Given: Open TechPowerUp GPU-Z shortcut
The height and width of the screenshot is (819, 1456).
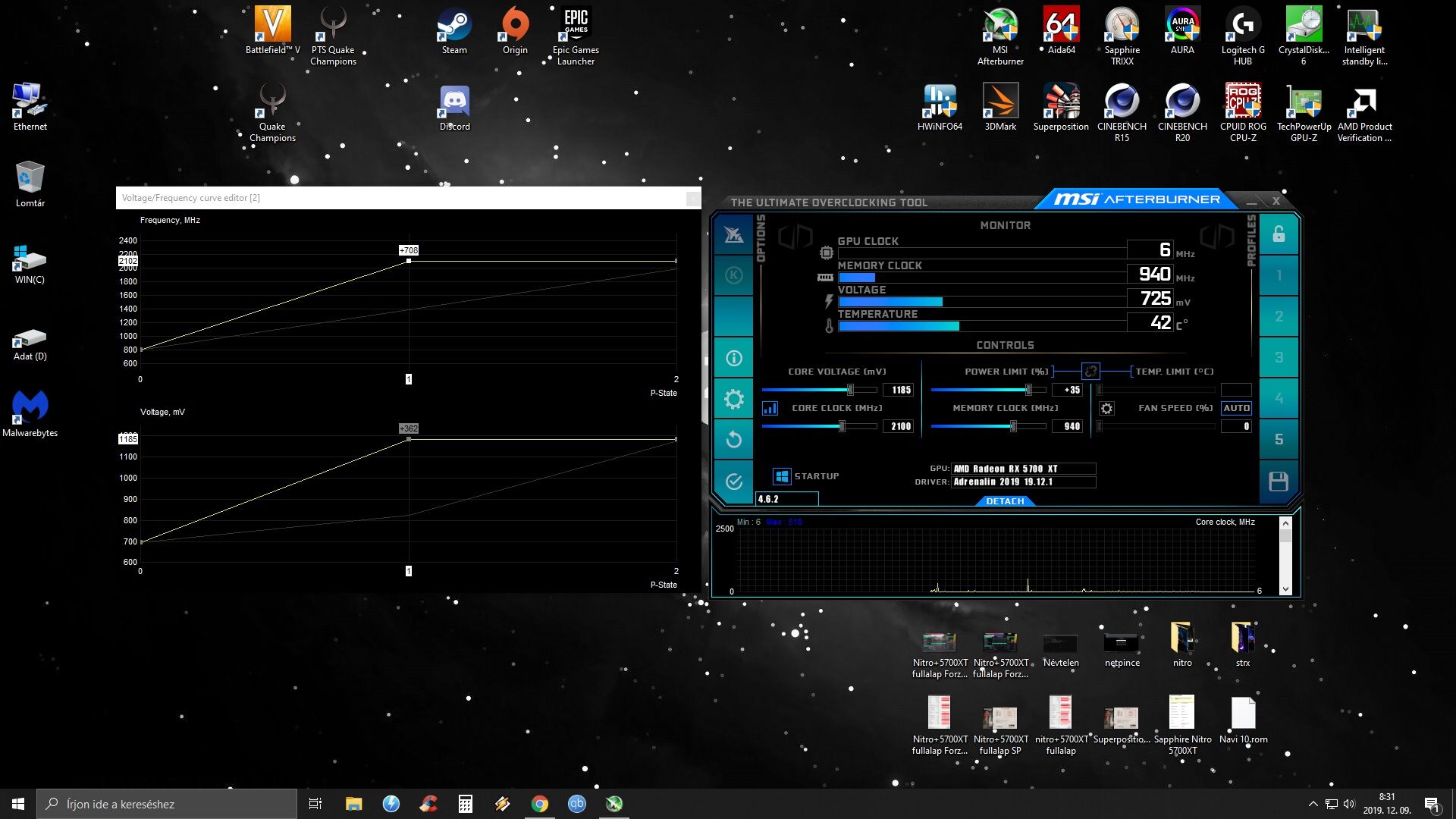Looking at the screenshot, I should tap(1304, 112).
